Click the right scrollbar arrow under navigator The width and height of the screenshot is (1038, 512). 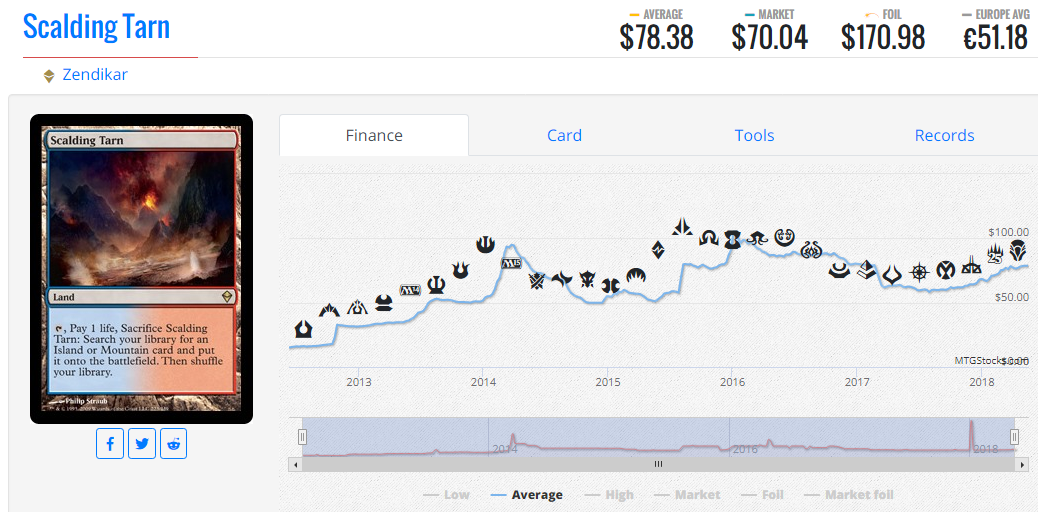[x=1020, y=464]
